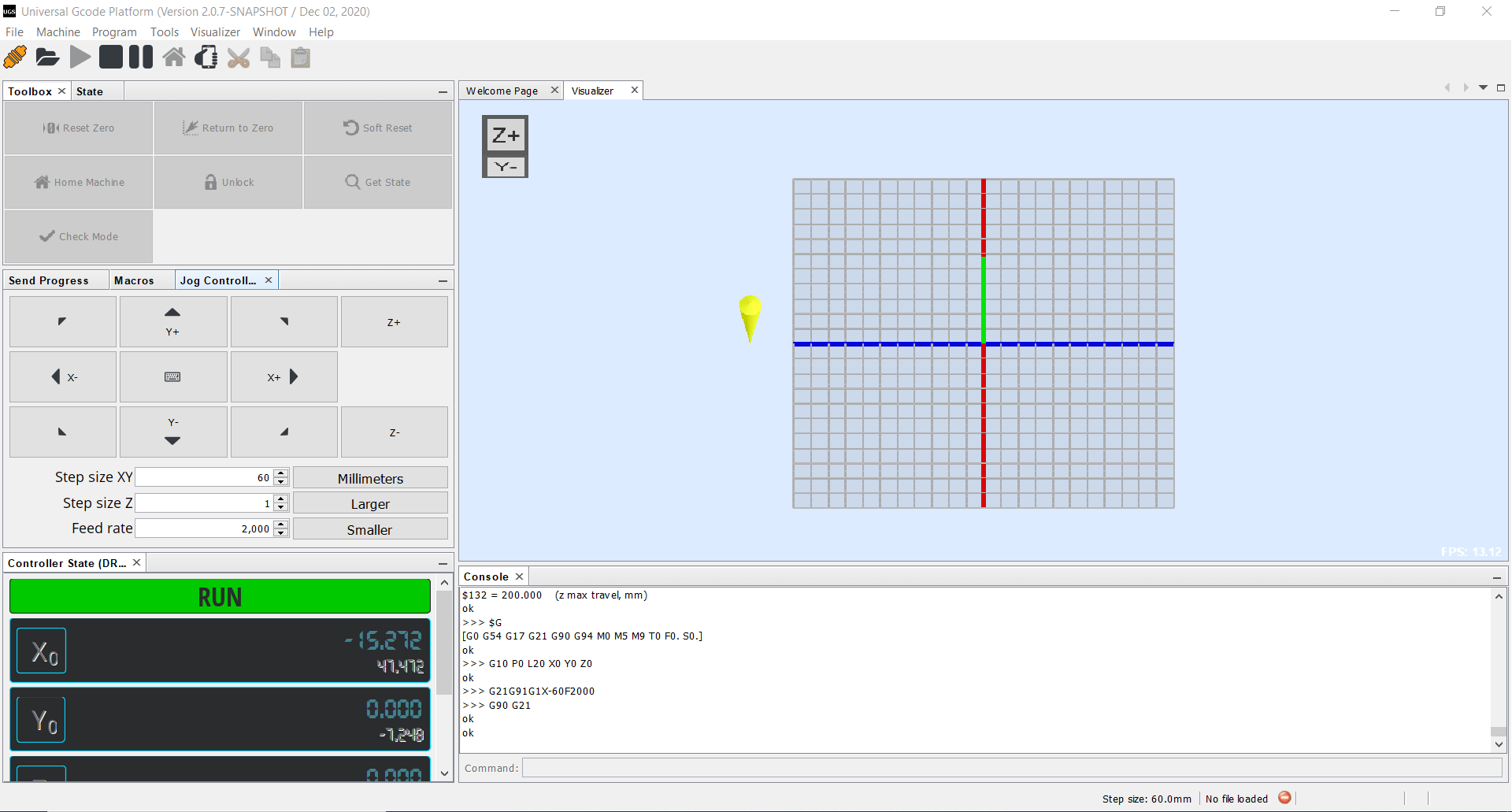The width and height of the screenshot is (1512, 812).
Task: Increase Step size XY with up spinner
Action: coord(281,473)
